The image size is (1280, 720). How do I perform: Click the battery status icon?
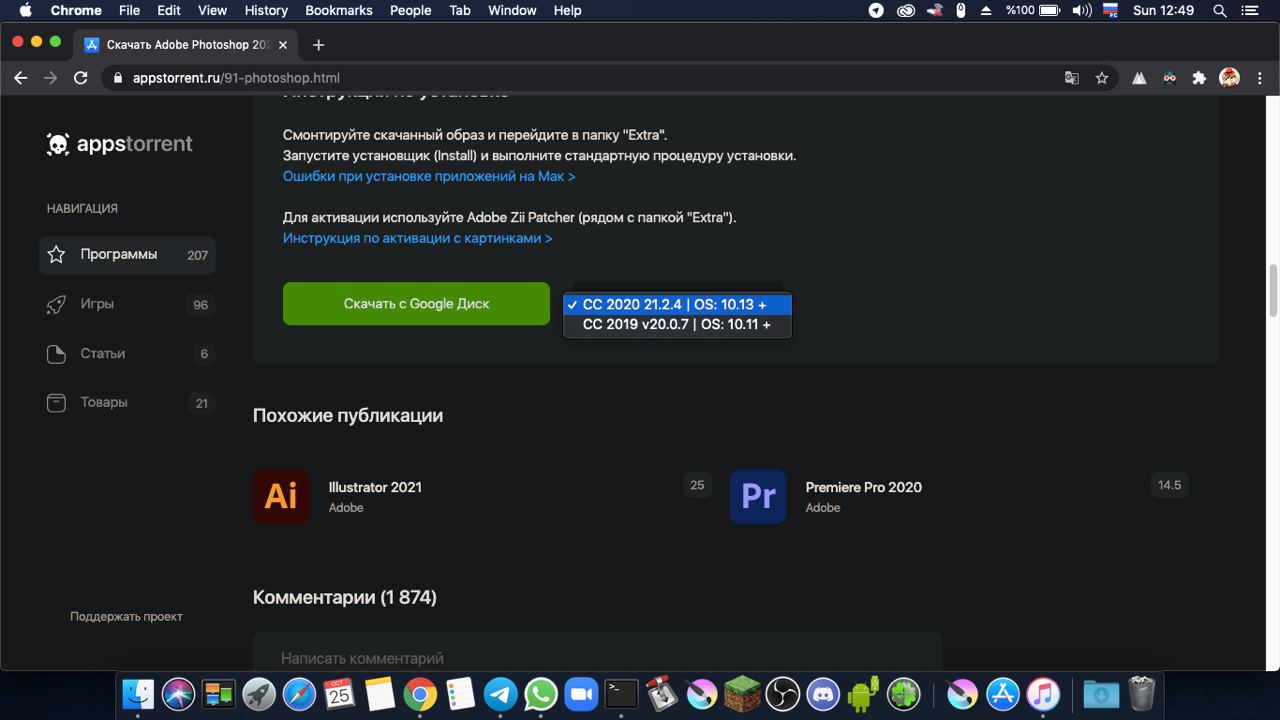pos(1049,11)
